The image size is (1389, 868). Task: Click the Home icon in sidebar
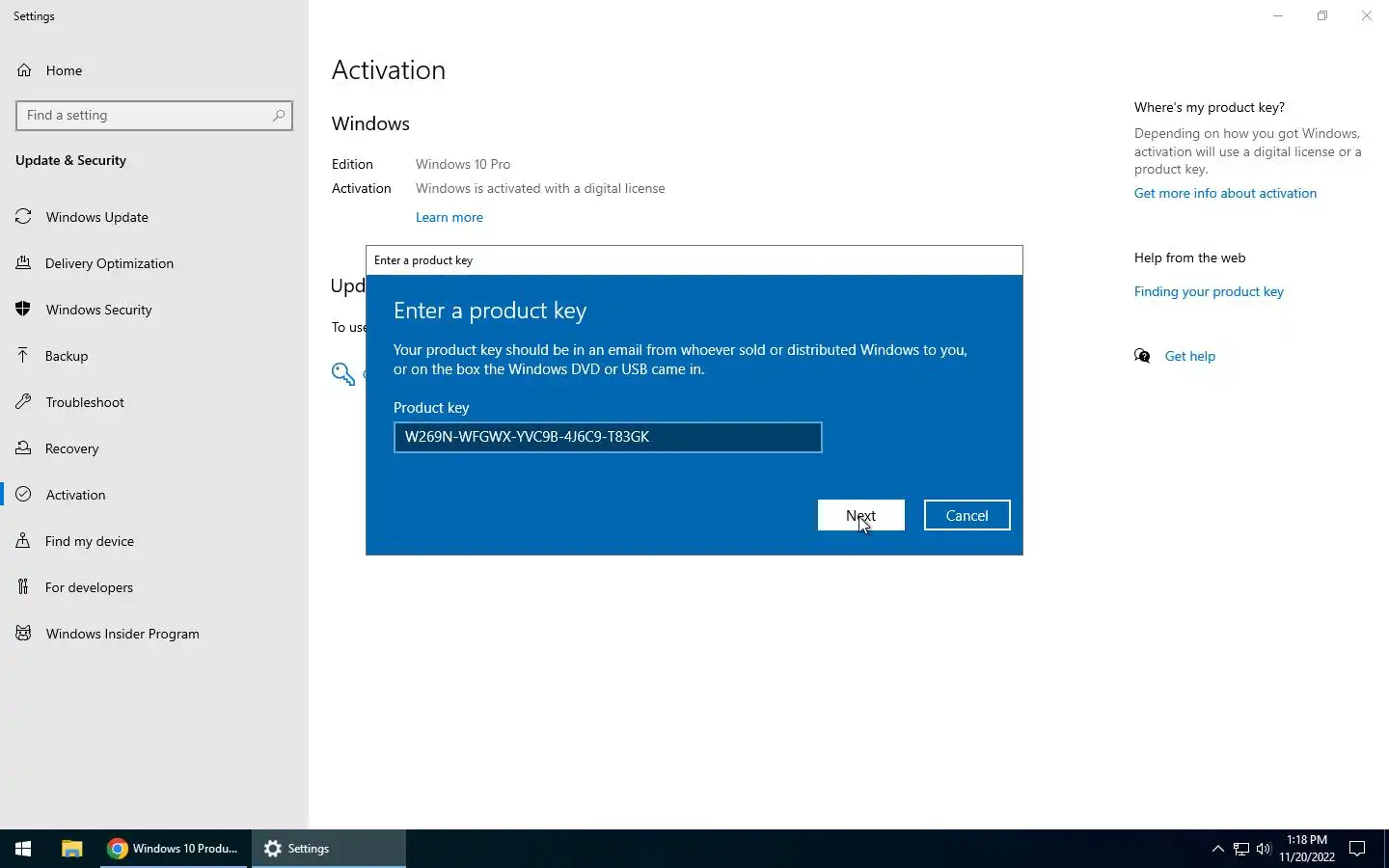click(24, 70)
